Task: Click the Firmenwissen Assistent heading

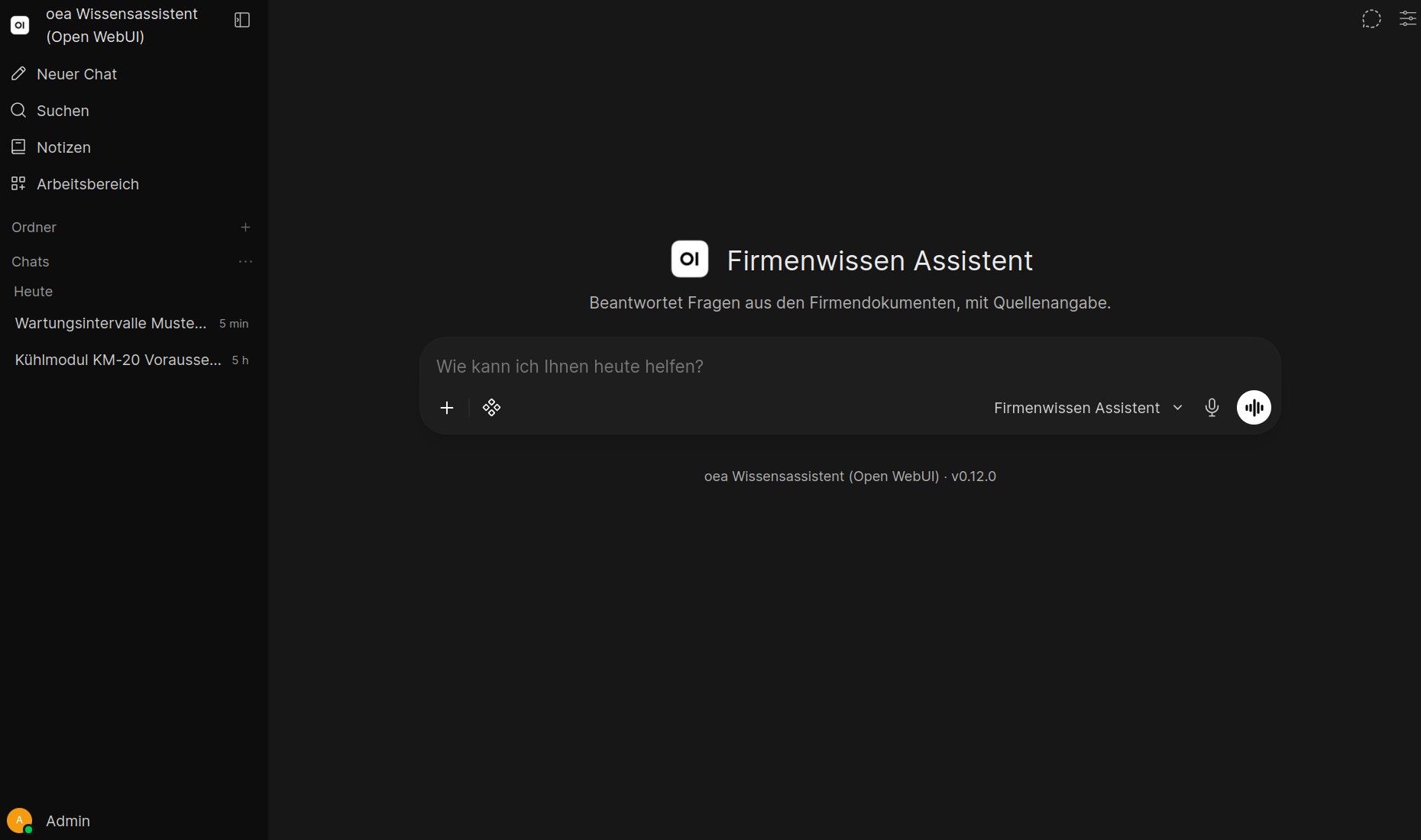Action: [x=879, y=260]
